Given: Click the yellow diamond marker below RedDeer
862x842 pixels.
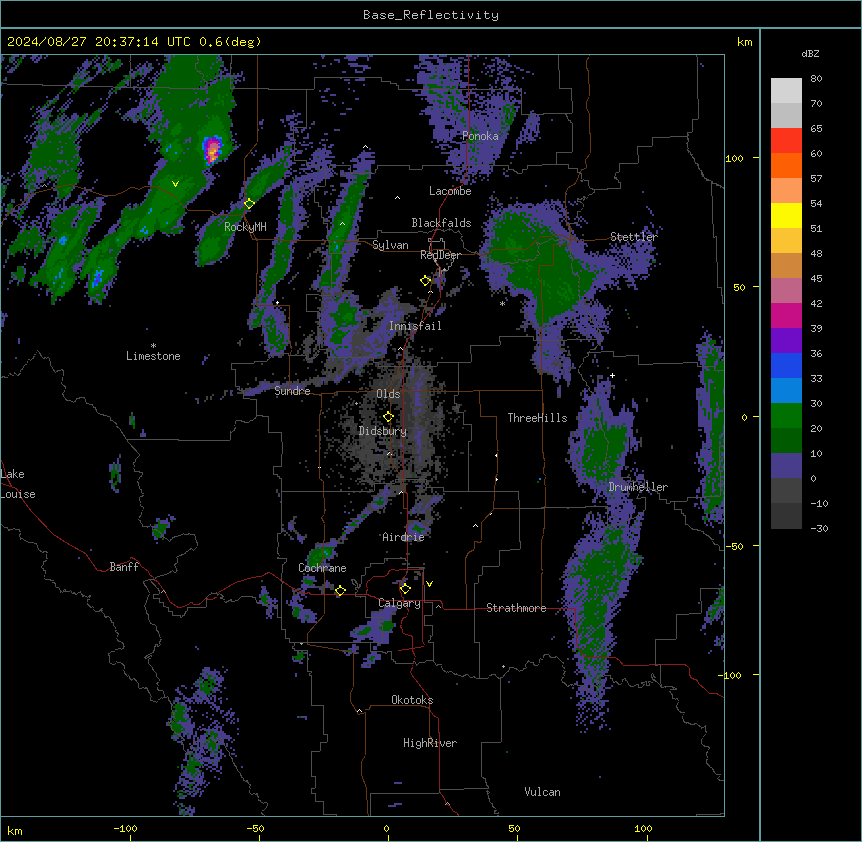Looking at the screenshot, I should click(425, 281).
